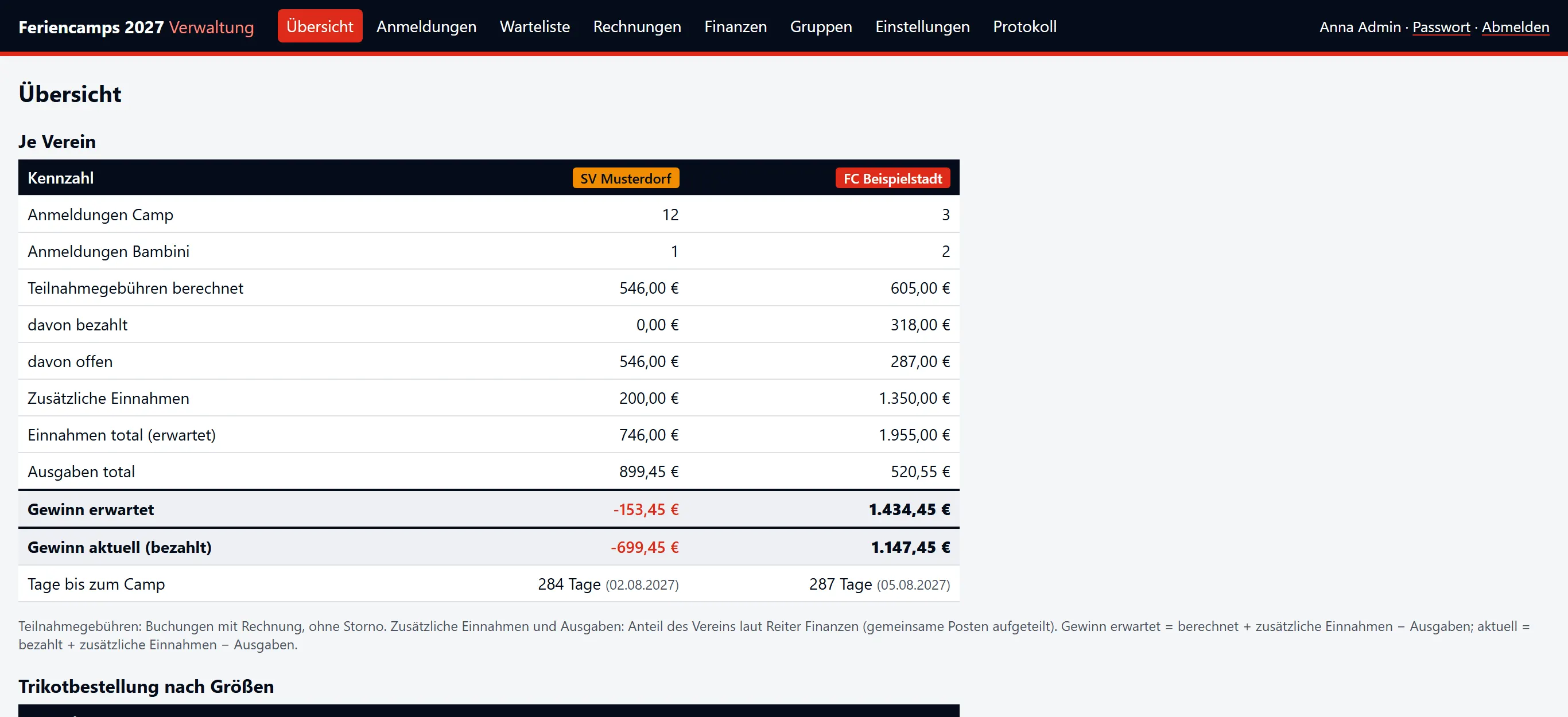Click the SV Musterdorf badge
Screen dimensions: 1568x717
click(x=626, y=178)
